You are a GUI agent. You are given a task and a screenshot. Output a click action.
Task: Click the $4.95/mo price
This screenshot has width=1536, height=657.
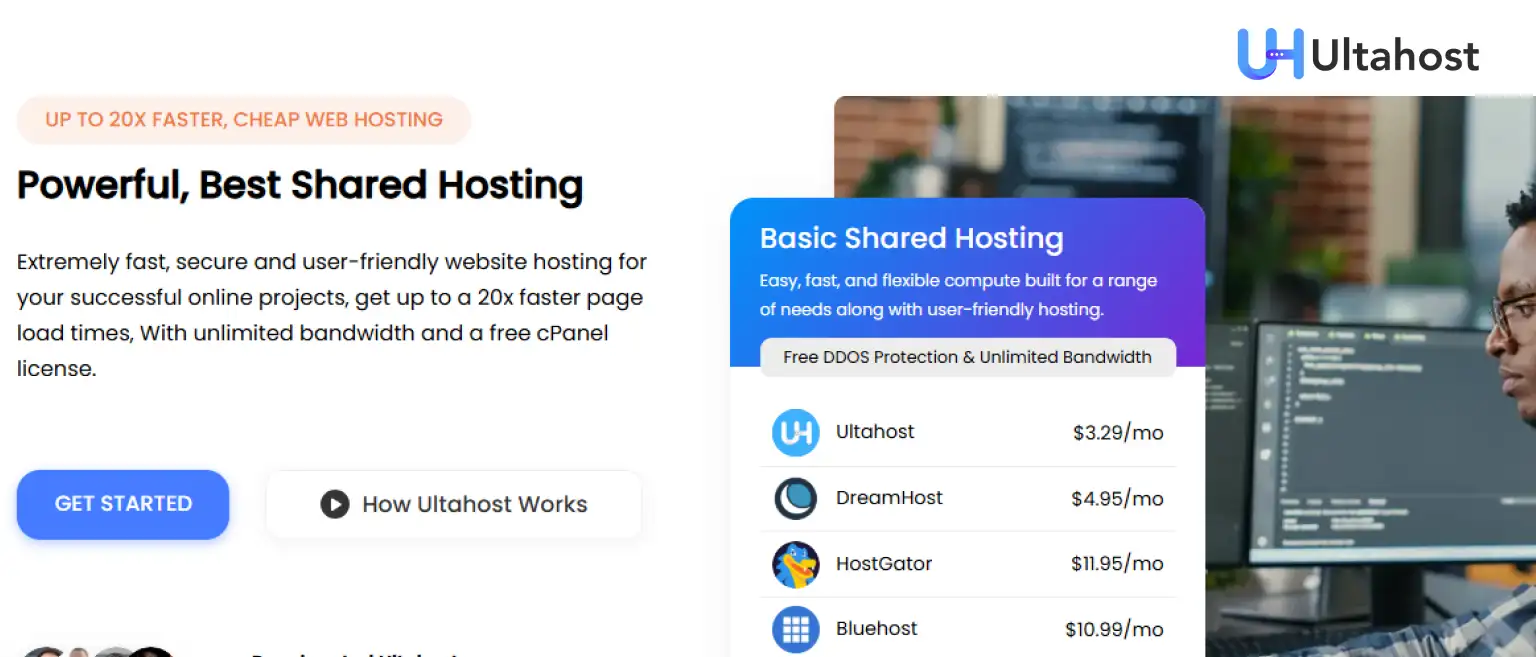[x=1117, y=499]
